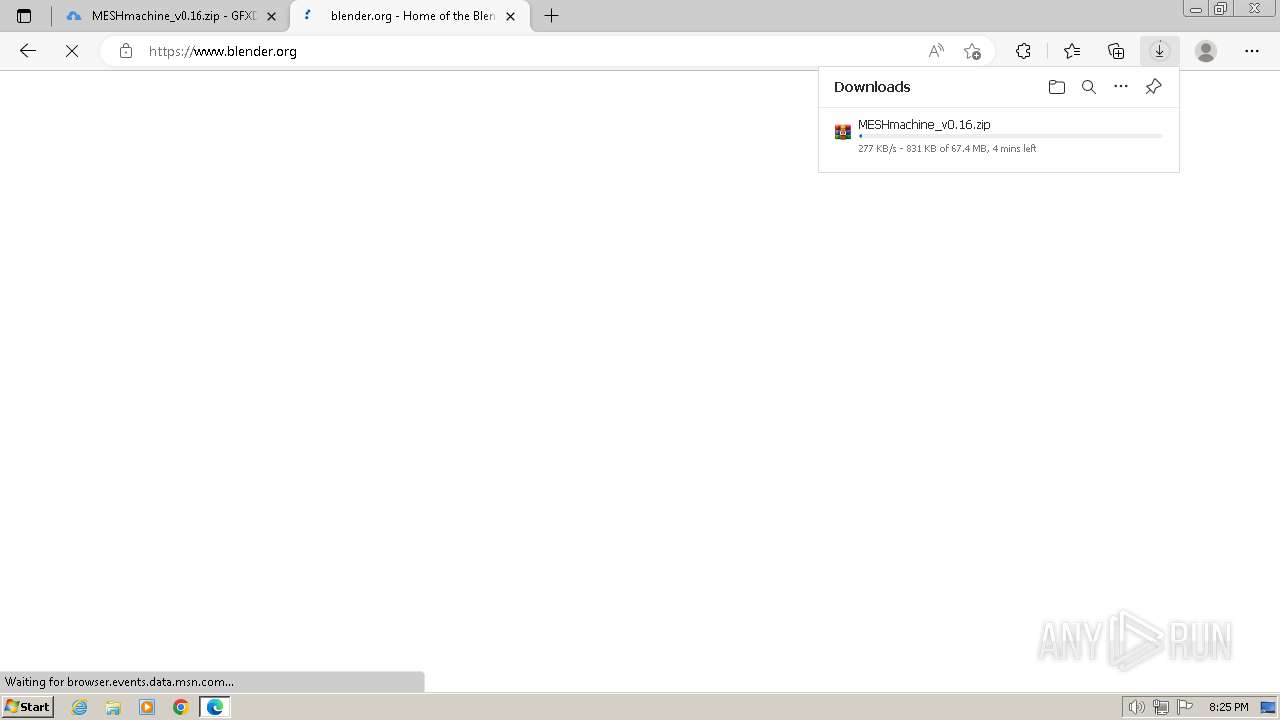Minimize the Edge browser window
Screen dimensions: 1280x720
click(x=1196, y=9)
